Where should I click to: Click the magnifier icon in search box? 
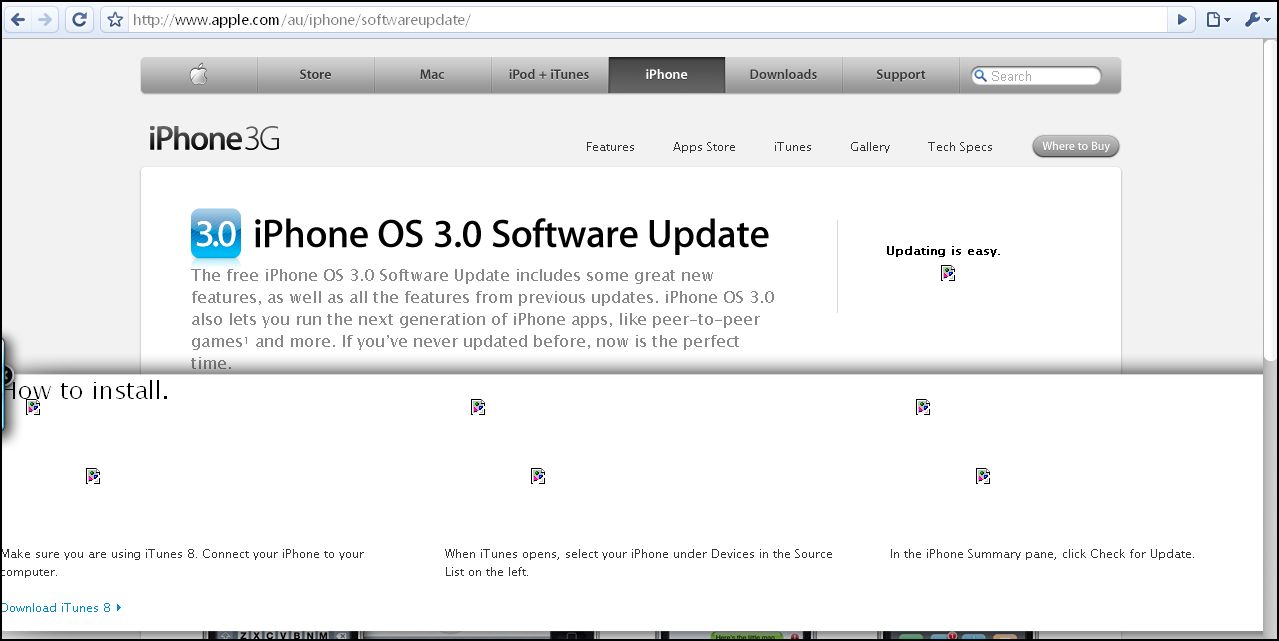coord(981,76)
